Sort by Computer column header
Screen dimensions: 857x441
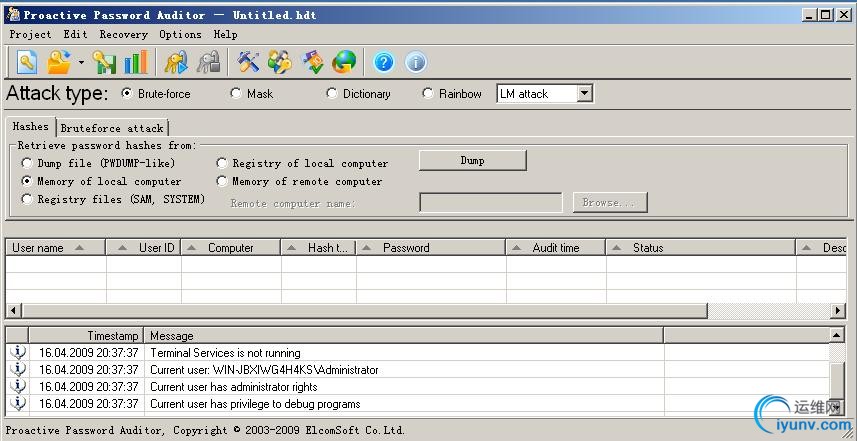point(231,248)
